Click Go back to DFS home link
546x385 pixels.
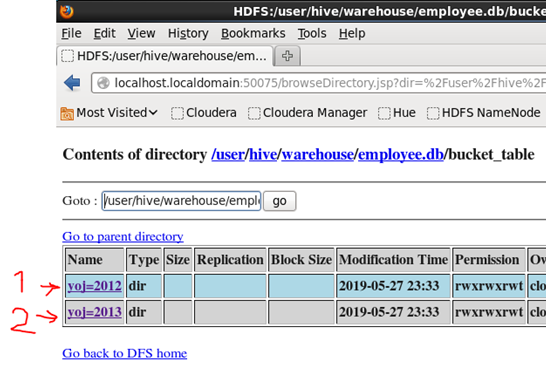coord(125,353)
